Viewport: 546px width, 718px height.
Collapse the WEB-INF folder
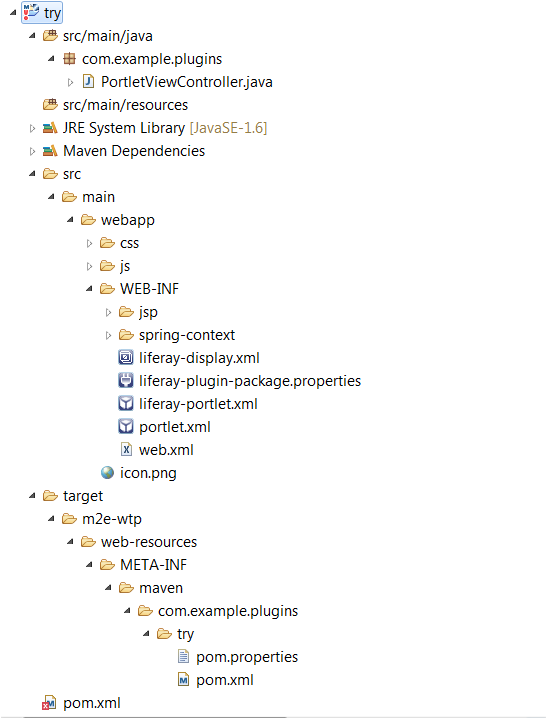(89, 289)
